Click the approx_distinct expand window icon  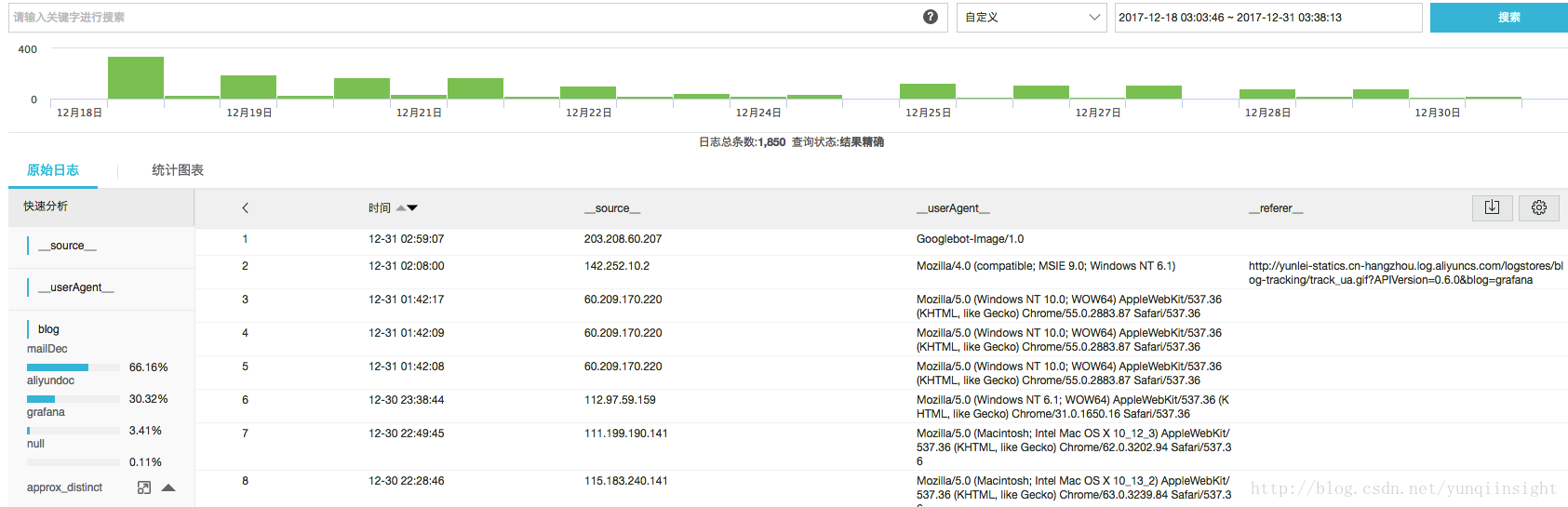tap(144, 487)
